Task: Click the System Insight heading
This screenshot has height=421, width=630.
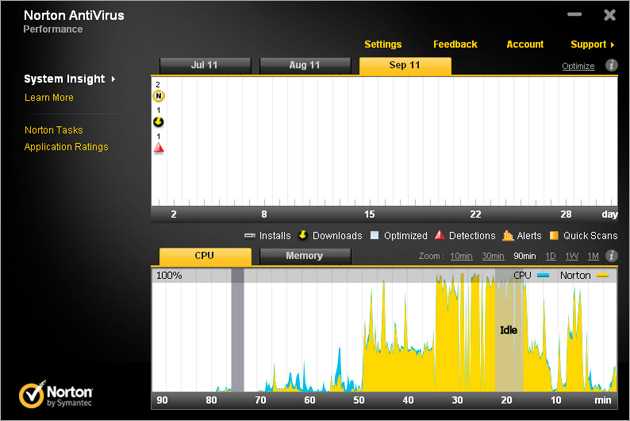Action: tap(64, 79)
